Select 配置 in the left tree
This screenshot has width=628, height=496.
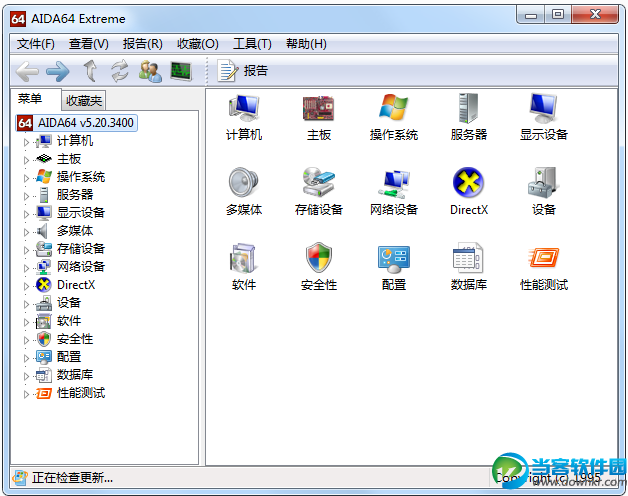click(x=69, y=357)
